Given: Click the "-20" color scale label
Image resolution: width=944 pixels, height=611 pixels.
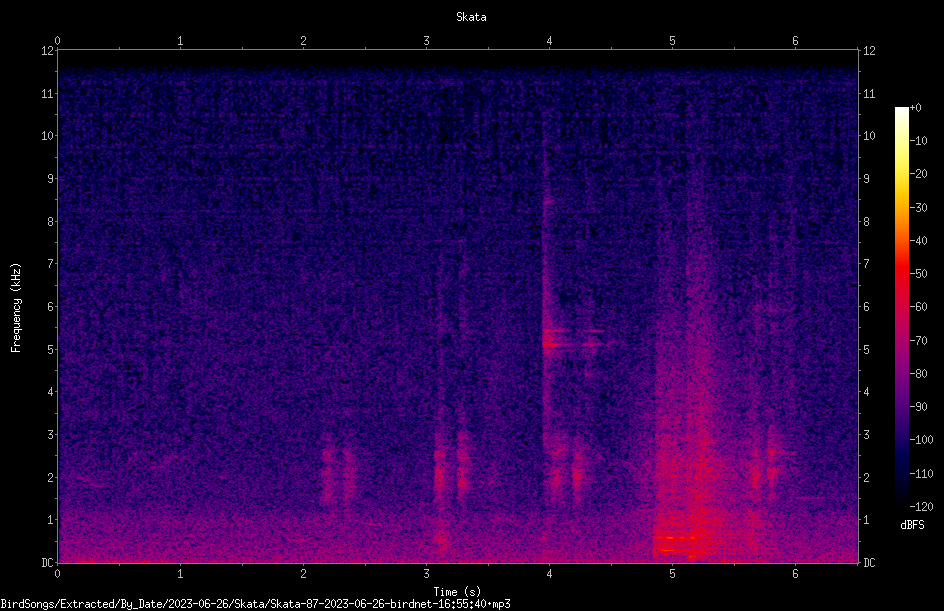Looking at the screenshot, I should 919,174.
